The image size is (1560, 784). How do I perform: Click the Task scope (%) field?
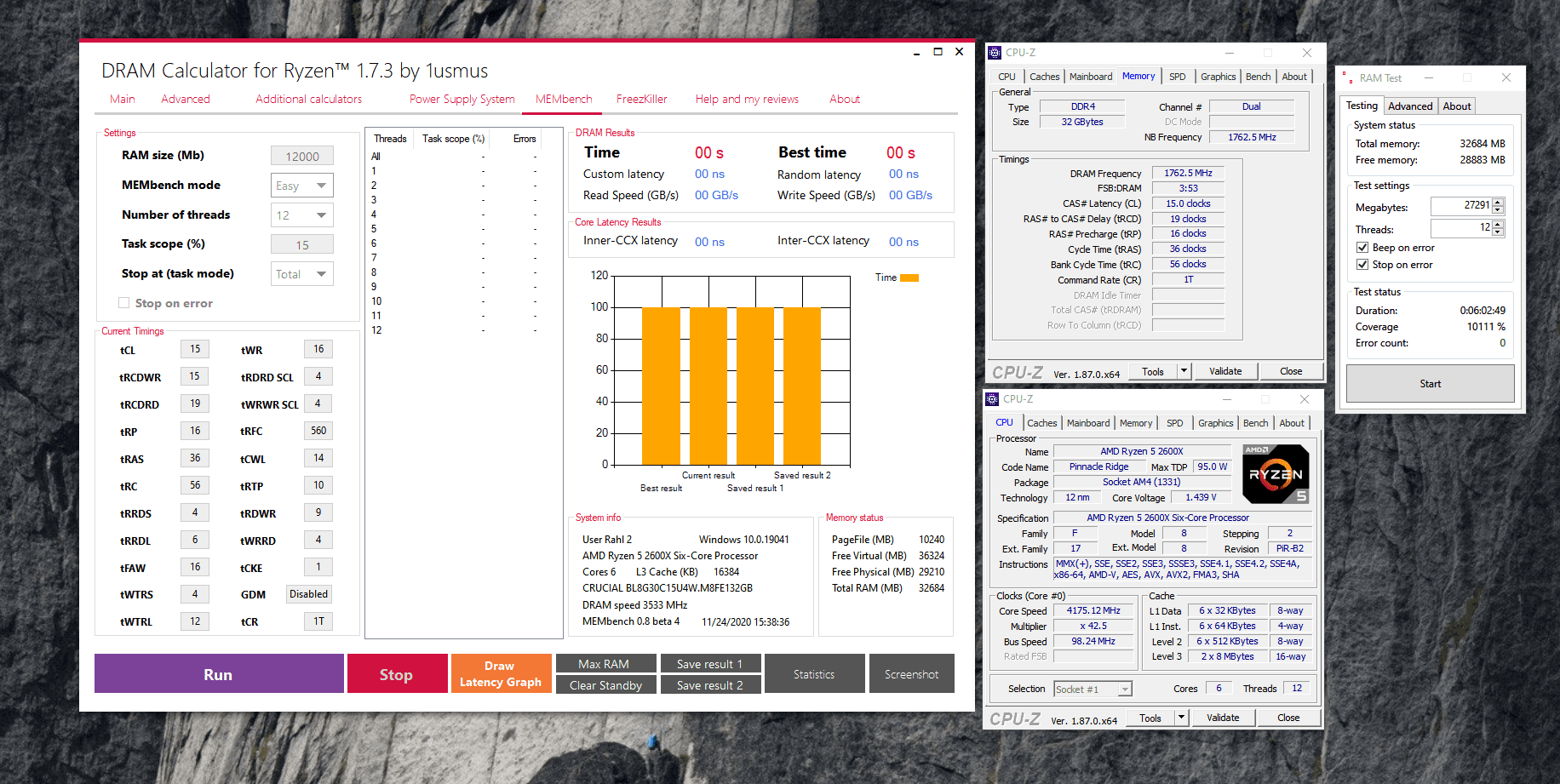click(302, 245)
